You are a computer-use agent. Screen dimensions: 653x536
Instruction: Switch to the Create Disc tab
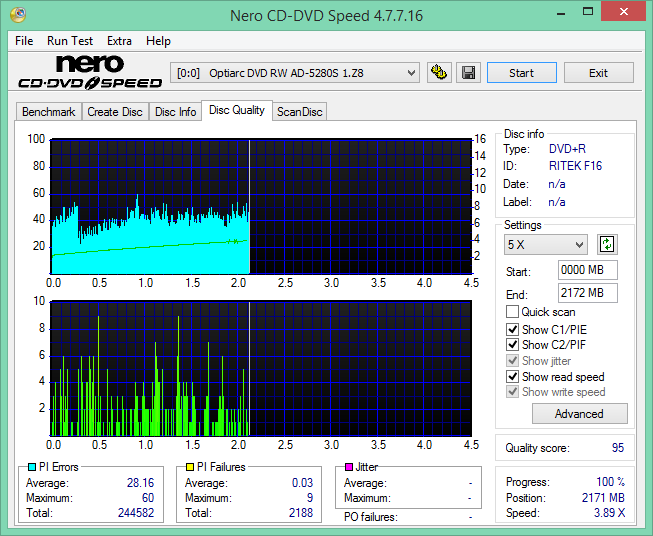[115, 112]
